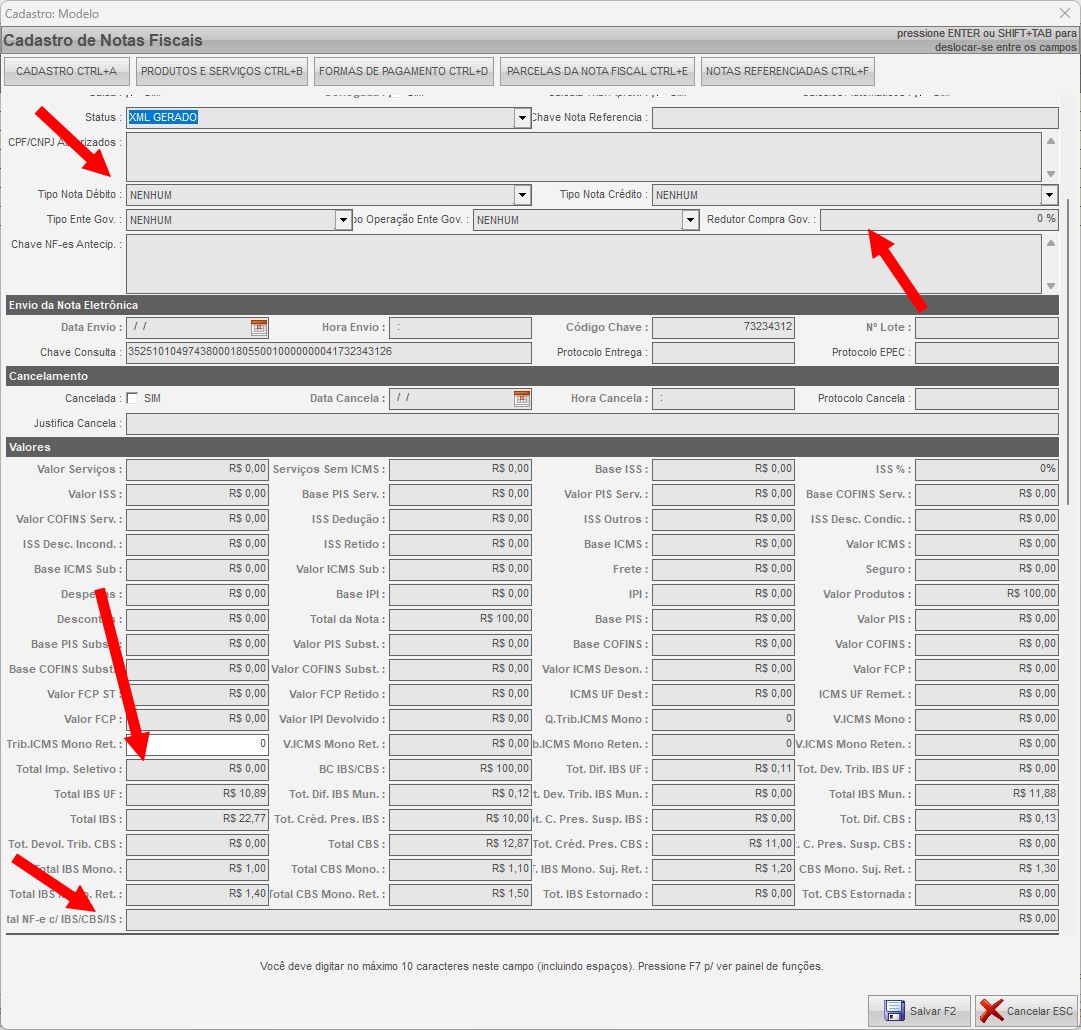Viewport: 1081px width, 1030px height.
Task: Open Parcelas da Nota Fiscal tab
Action: pos(597,71)
